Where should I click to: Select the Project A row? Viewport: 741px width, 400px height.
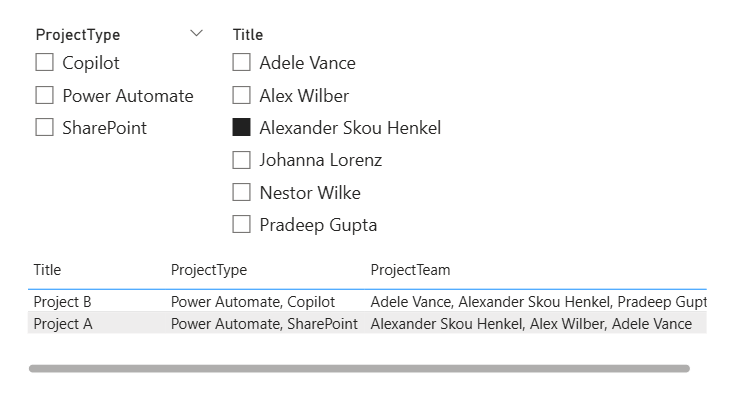(x=62, y=324)
